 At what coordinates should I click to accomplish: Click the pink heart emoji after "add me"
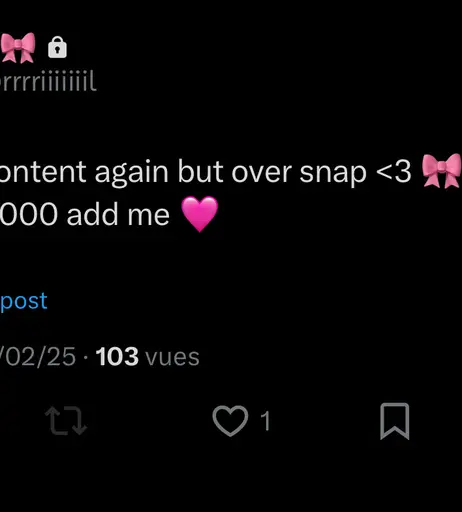coord(200,214)
